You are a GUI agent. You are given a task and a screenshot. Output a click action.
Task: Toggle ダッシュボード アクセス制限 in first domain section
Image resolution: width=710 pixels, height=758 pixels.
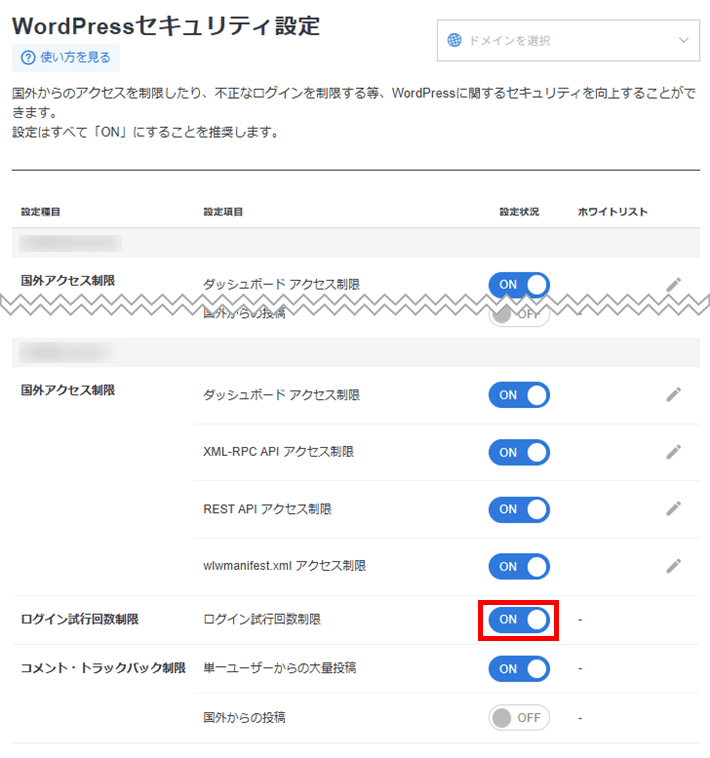click(519, 285)
